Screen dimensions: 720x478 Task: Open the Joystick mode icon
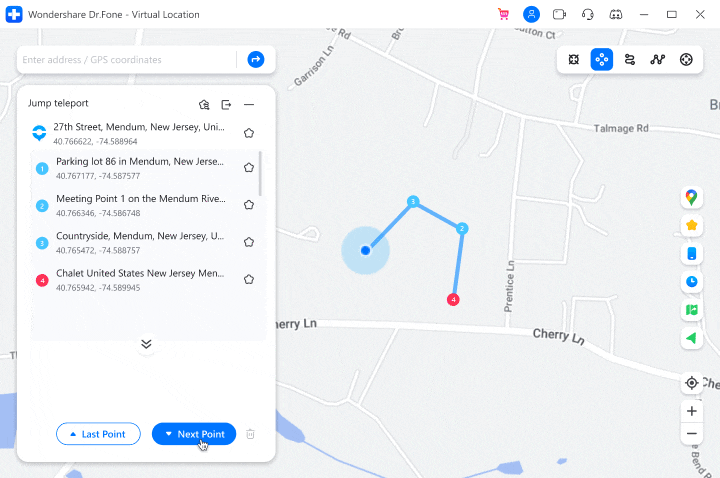click(x=686, y=60)
